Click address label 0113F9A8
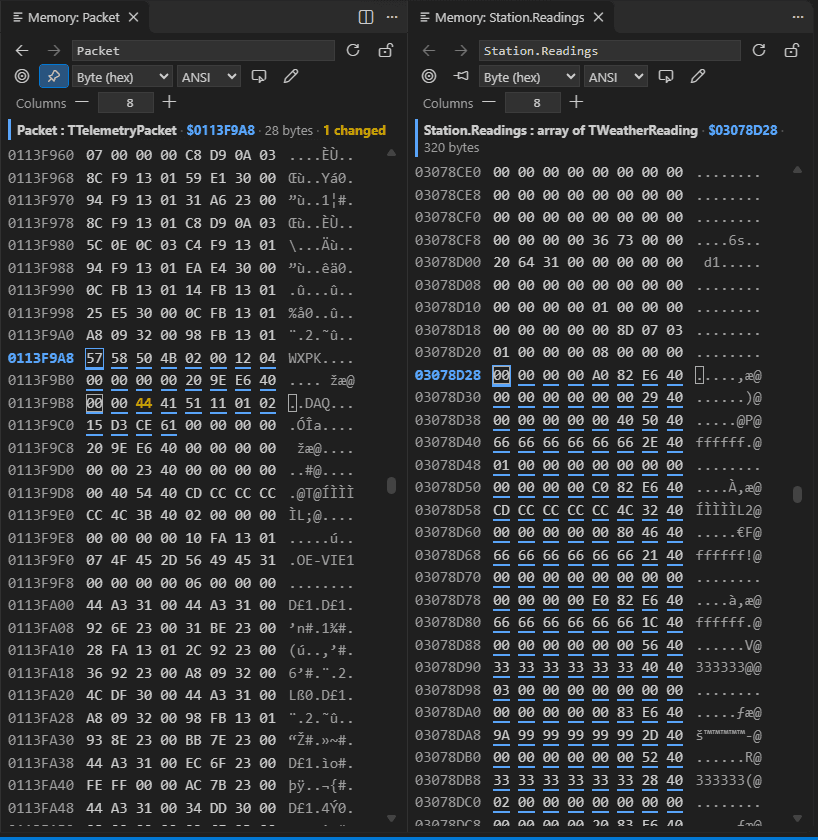The width and height of the screenshot is (818, 840). tap(41, 358)
